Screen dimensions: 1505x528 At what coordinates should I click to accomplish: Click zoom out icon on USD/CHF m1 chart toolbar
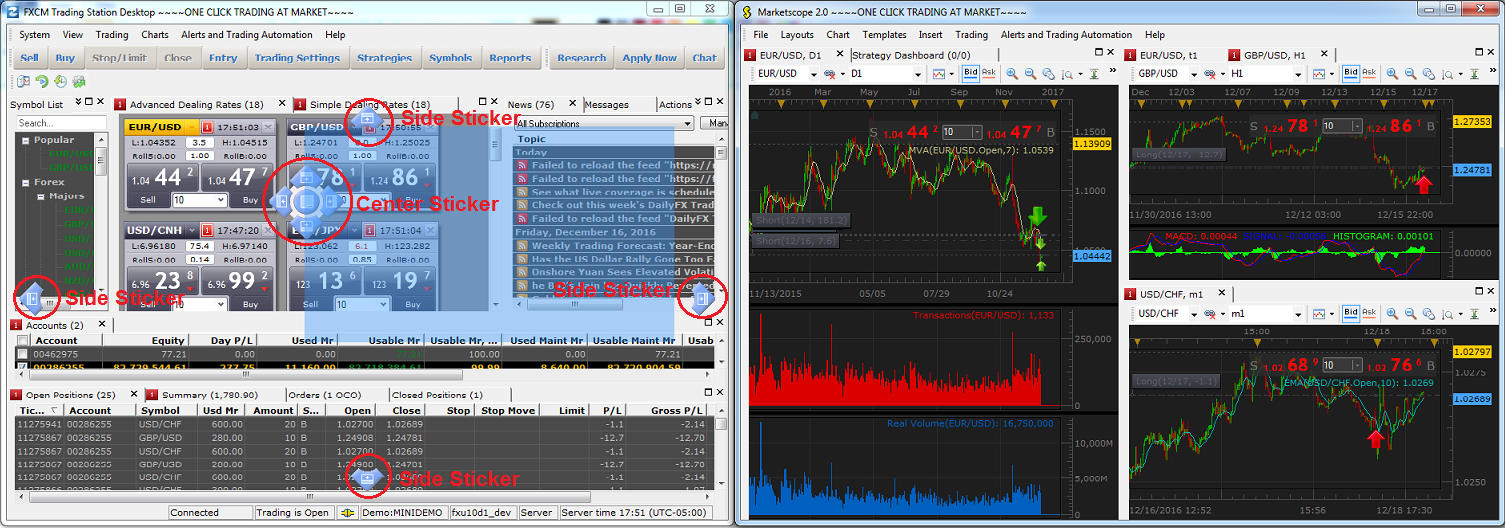click(x=1412, y=314)
